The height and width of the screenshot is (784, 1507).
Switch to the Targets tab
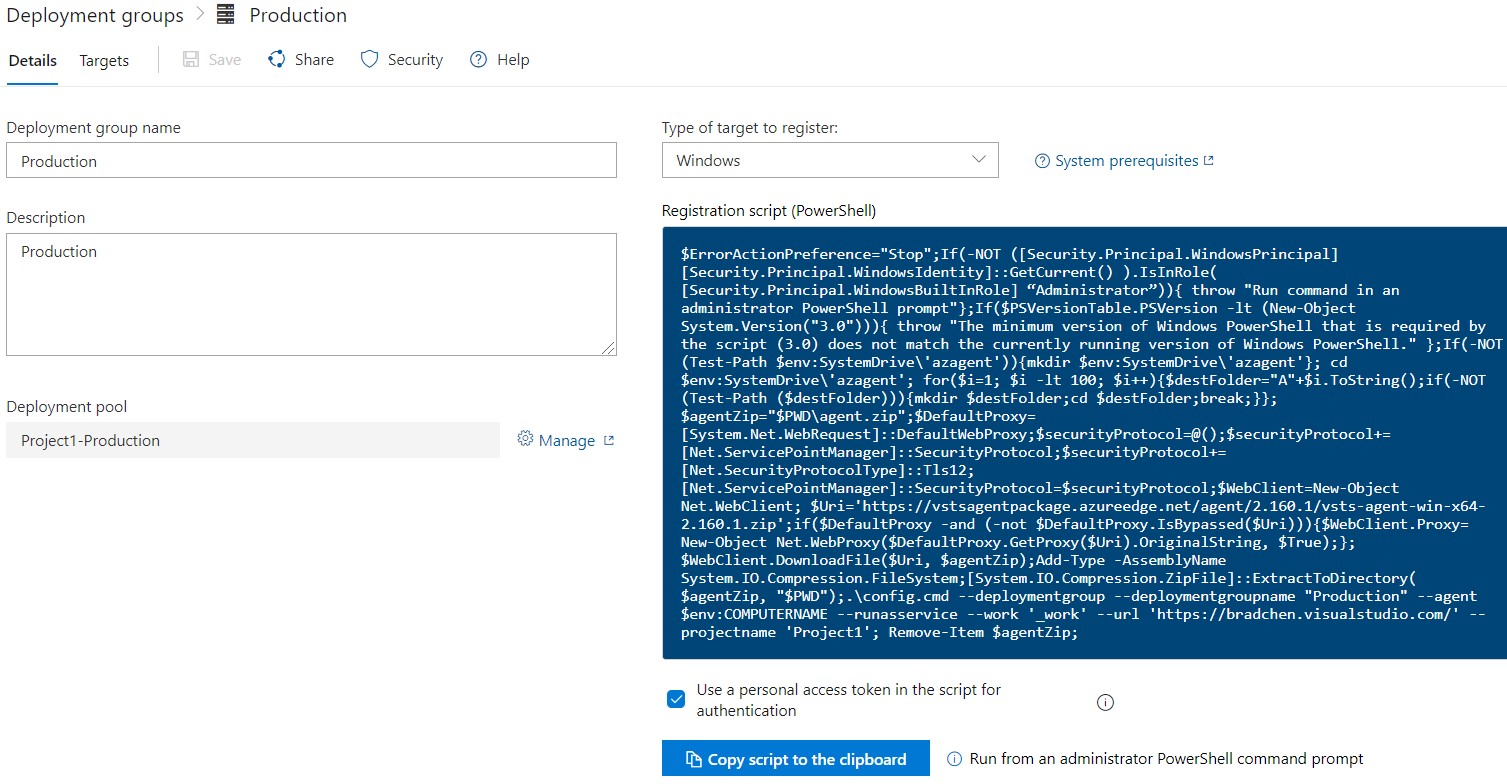pyautogui.click(x=103, y=60)
